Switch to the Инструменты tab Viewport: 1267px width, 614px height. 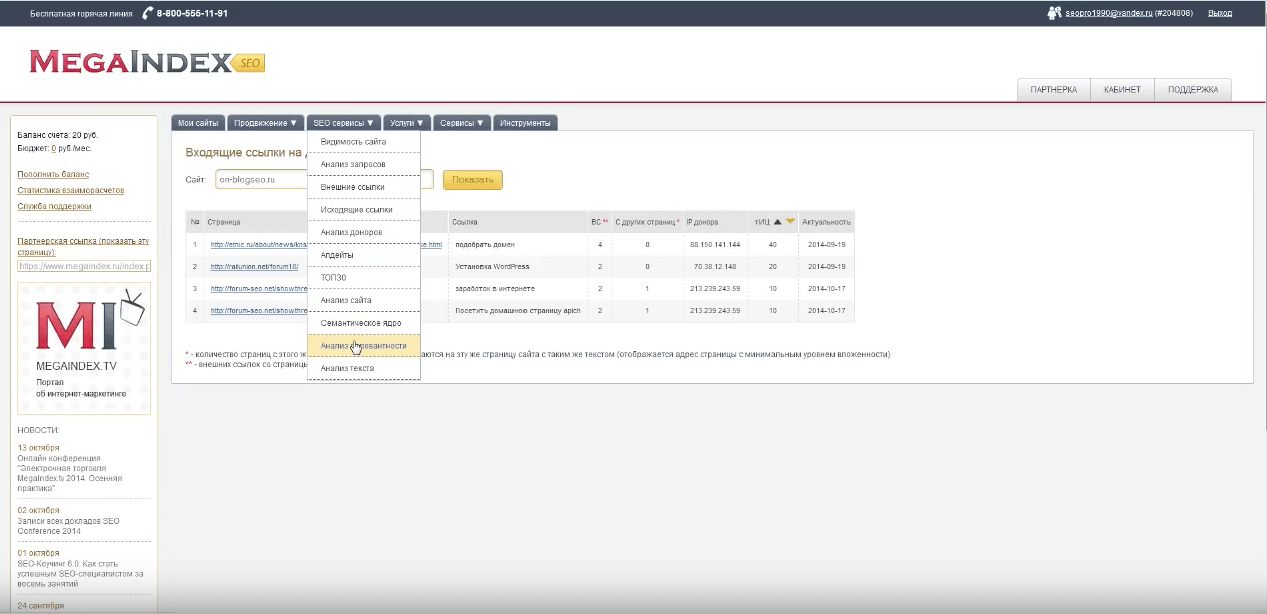[525, 123]
